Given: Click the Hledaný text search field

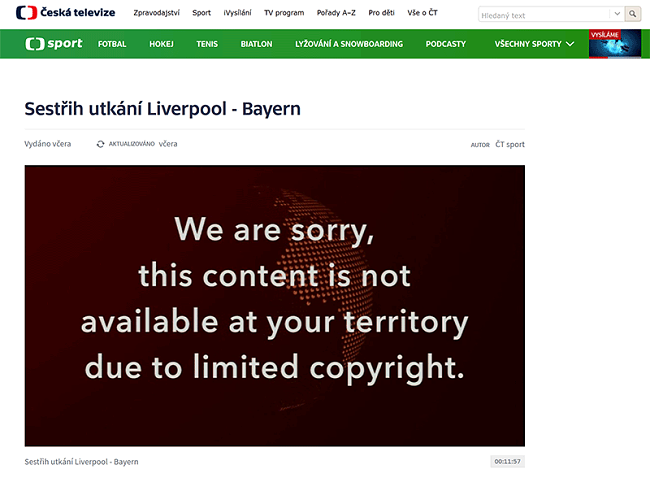Looking at the screenshot, I should [x=544, y=14].
